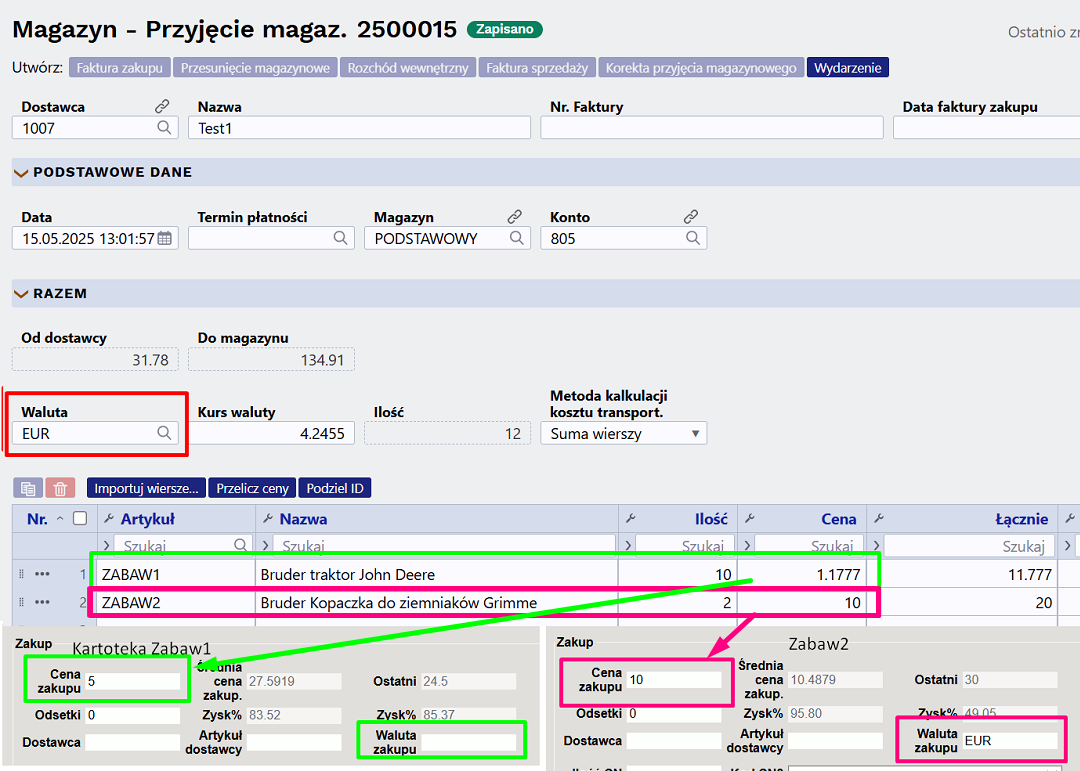1080x771 pixels.
Task: Click Przelicz ceny button
Action: pos(252,488)
